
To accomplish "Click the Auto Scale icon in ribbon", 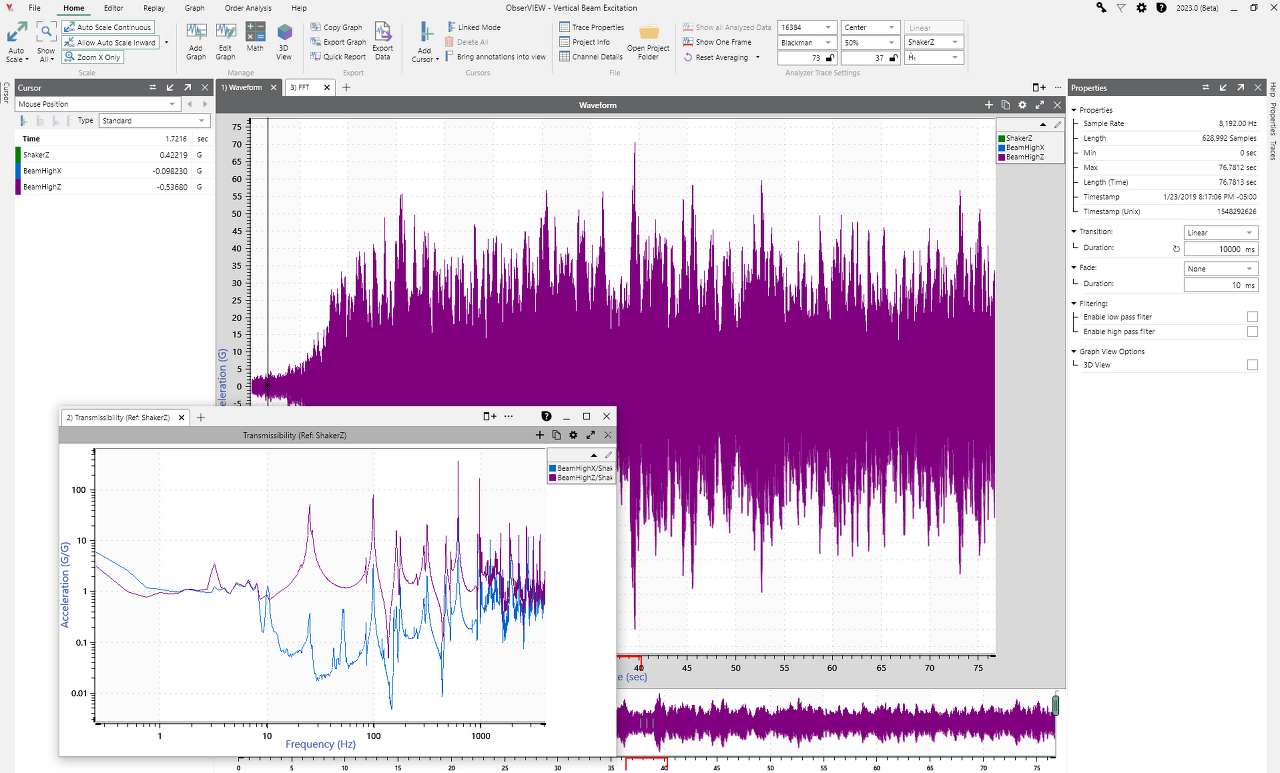I will [x=16, y=33].
